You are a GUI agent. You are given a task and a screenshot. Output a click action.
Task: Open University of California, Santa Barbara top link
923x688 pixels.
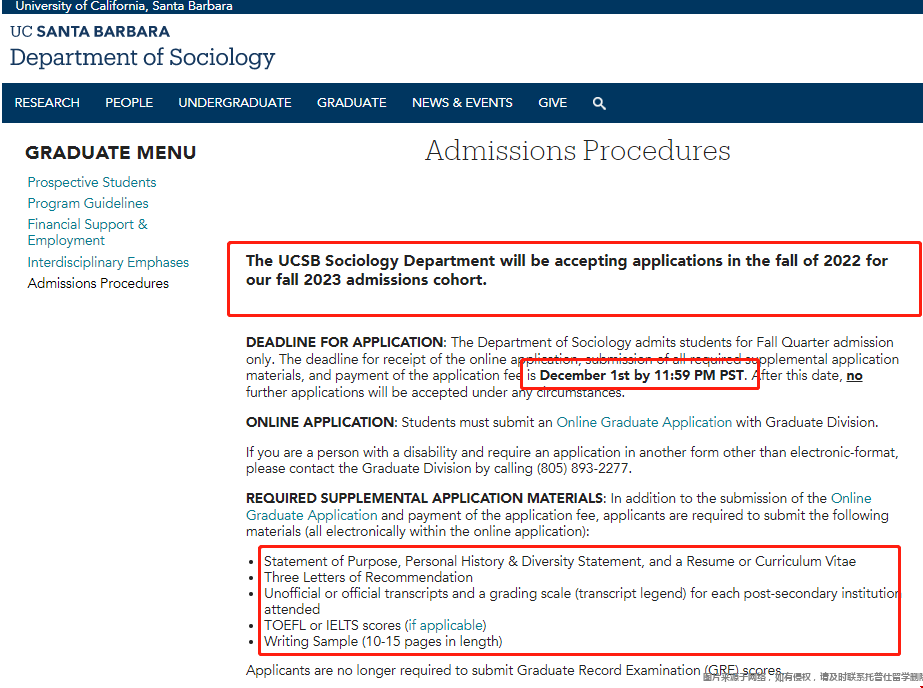124,6
